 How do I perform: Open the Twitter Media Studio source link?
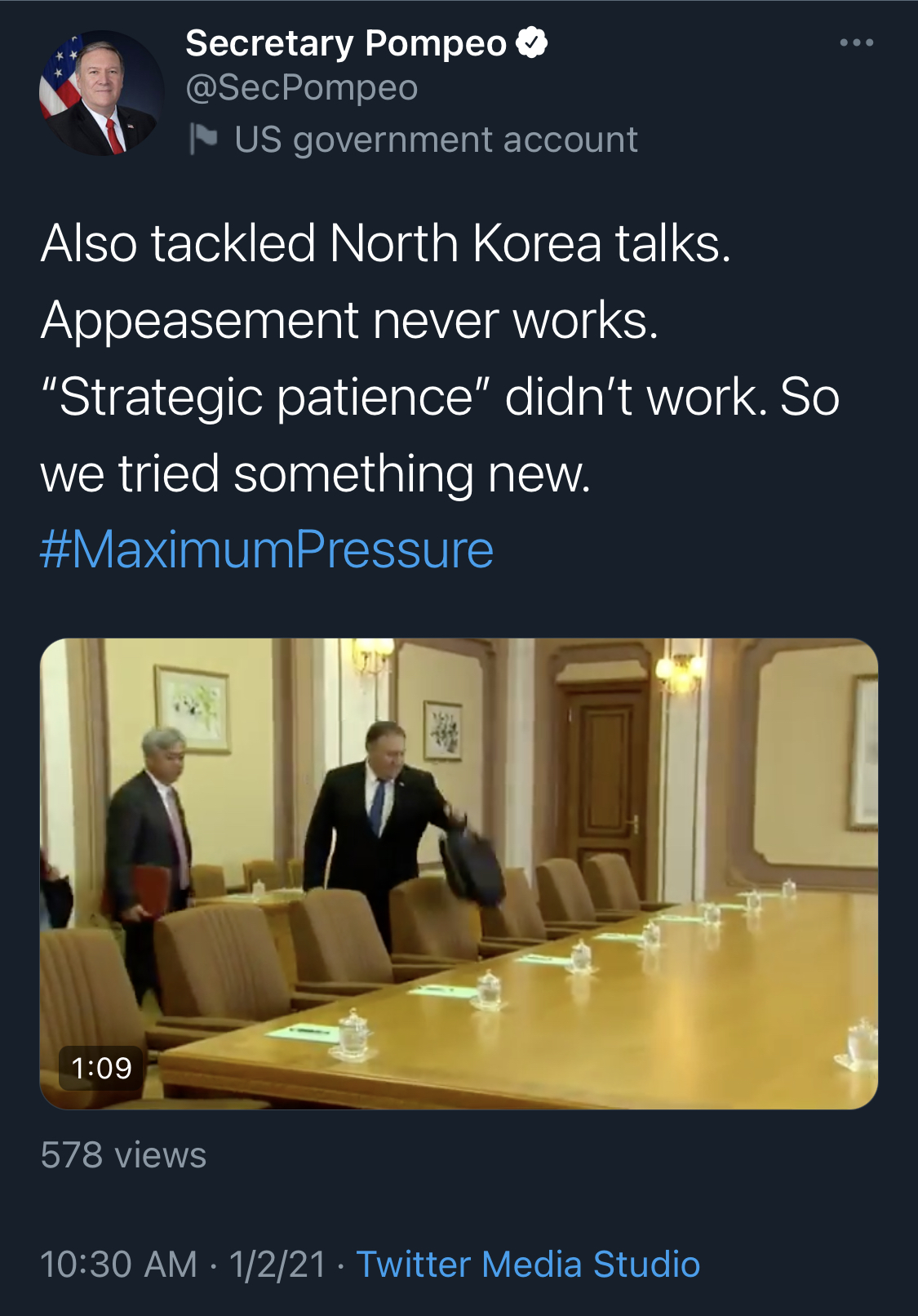528,1264
